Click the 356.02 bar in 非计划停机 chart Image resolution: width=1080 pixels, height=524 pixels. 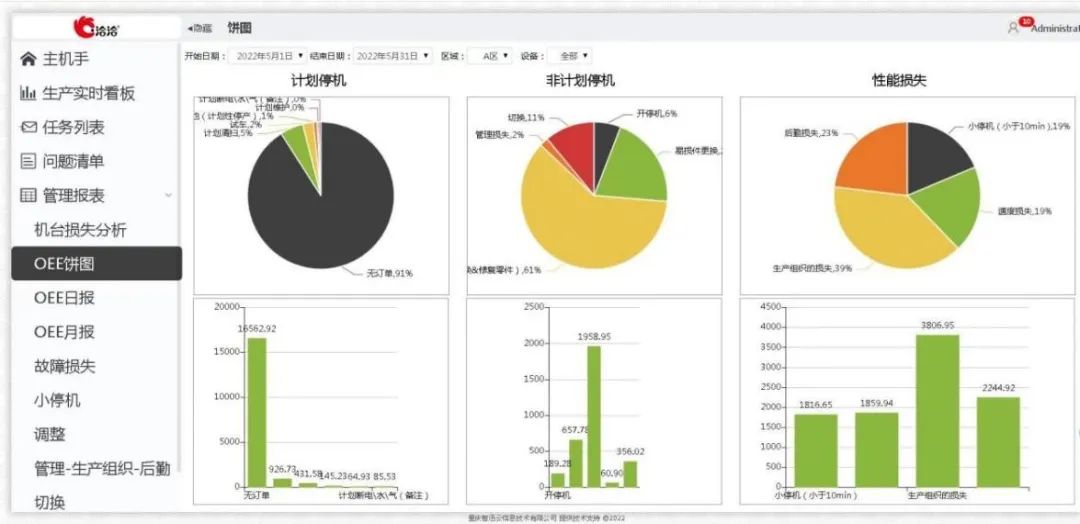pos(630,474)
